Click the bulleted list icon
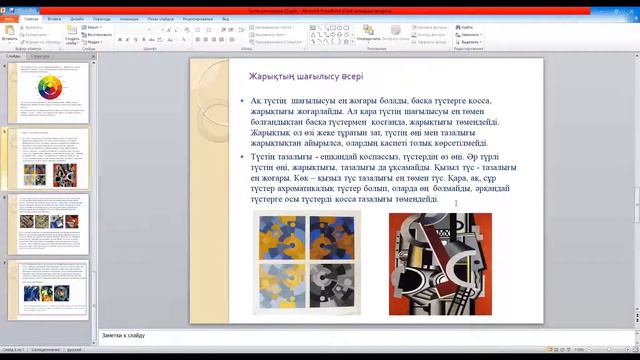The image size is (640, 360). pyautogui.click(x=198, y=30)
